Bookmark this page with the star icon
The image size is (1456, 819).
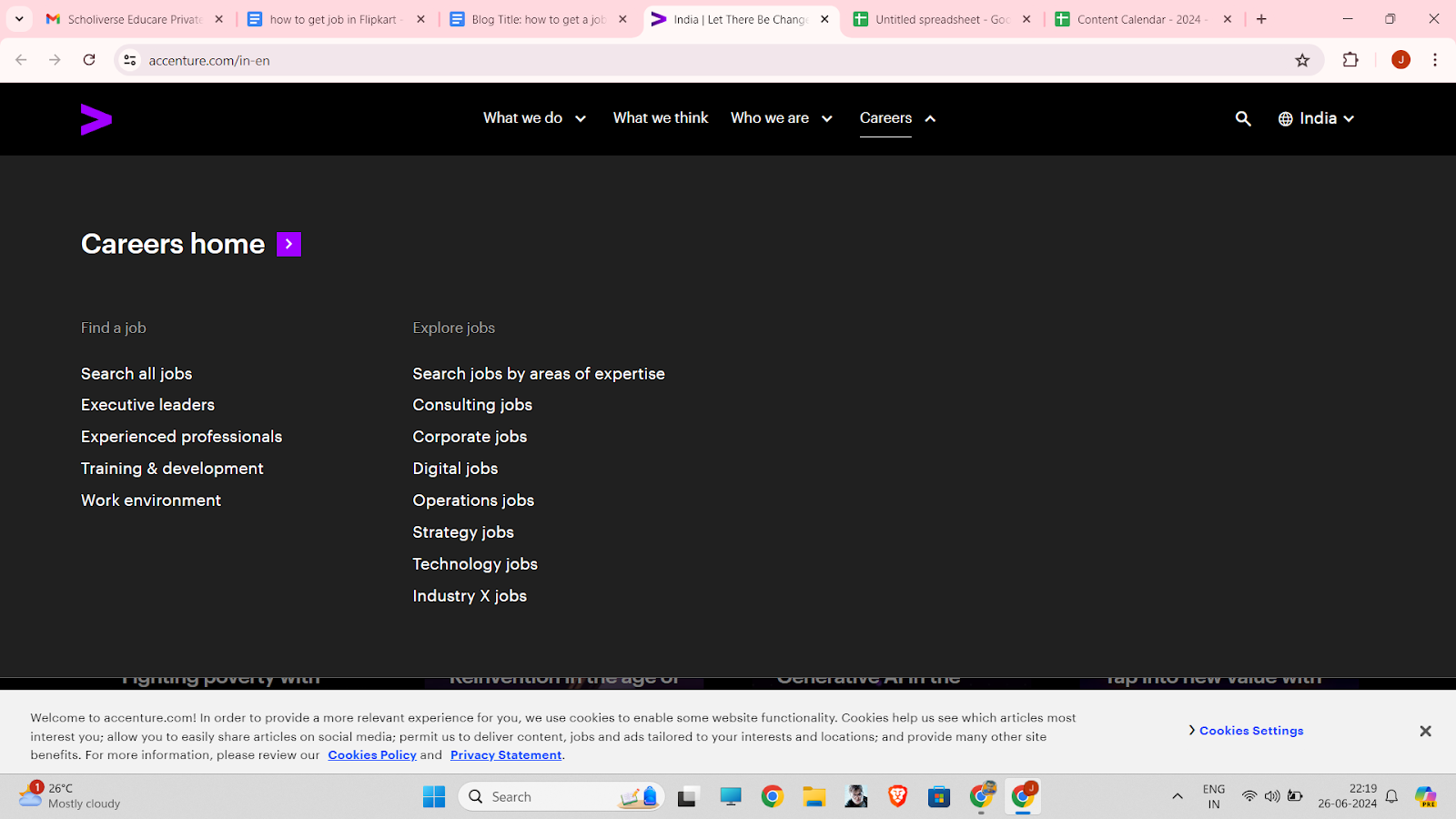tap(1302, 60)
